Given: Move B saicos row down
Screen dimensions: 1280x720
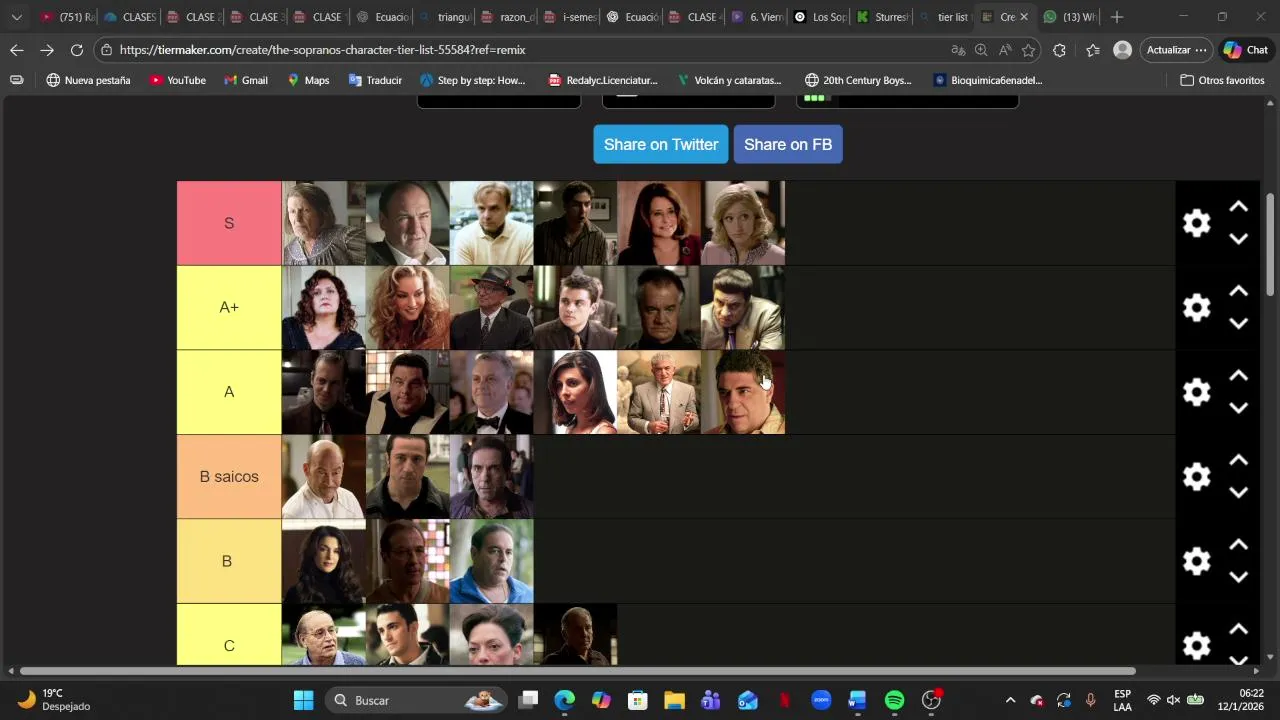Looking at the screenshot, I should (1238, 492).
